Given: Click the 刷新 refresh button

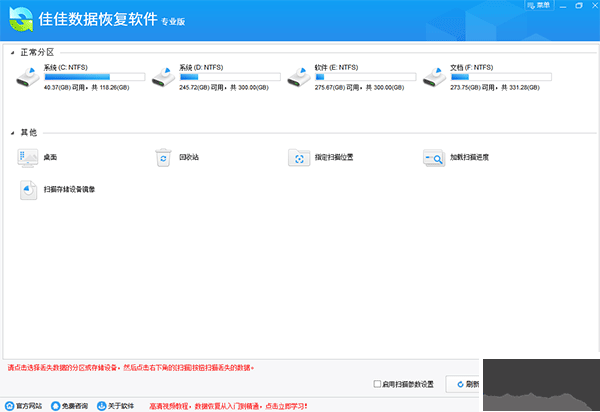Looking at the screenshot, I should pos(462,384).
